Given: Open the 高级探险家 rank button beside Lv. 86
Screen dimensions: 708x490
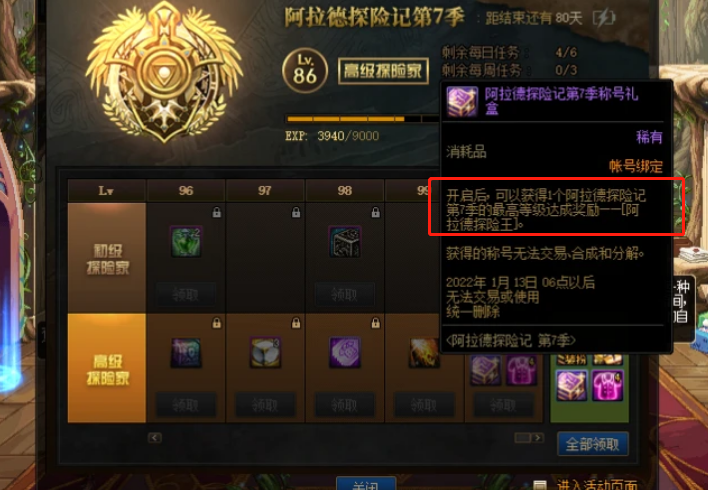Looking at the screenshot, I should tap(383, 71).
